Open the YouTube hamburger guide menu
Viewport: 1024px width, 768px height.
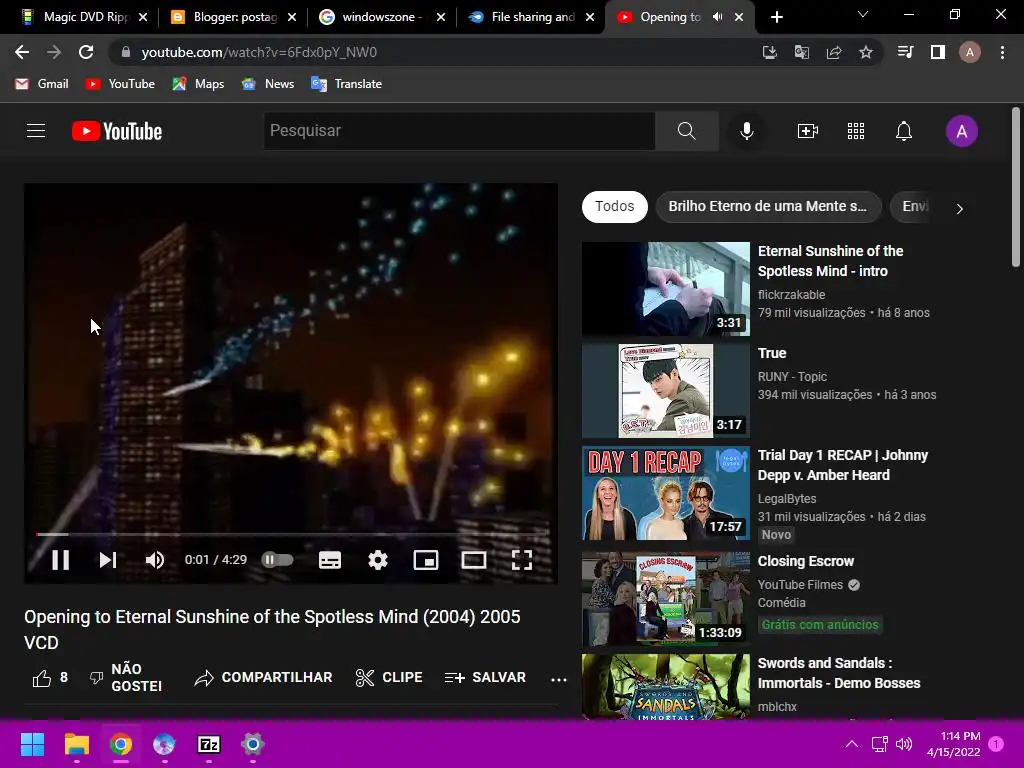36,131
